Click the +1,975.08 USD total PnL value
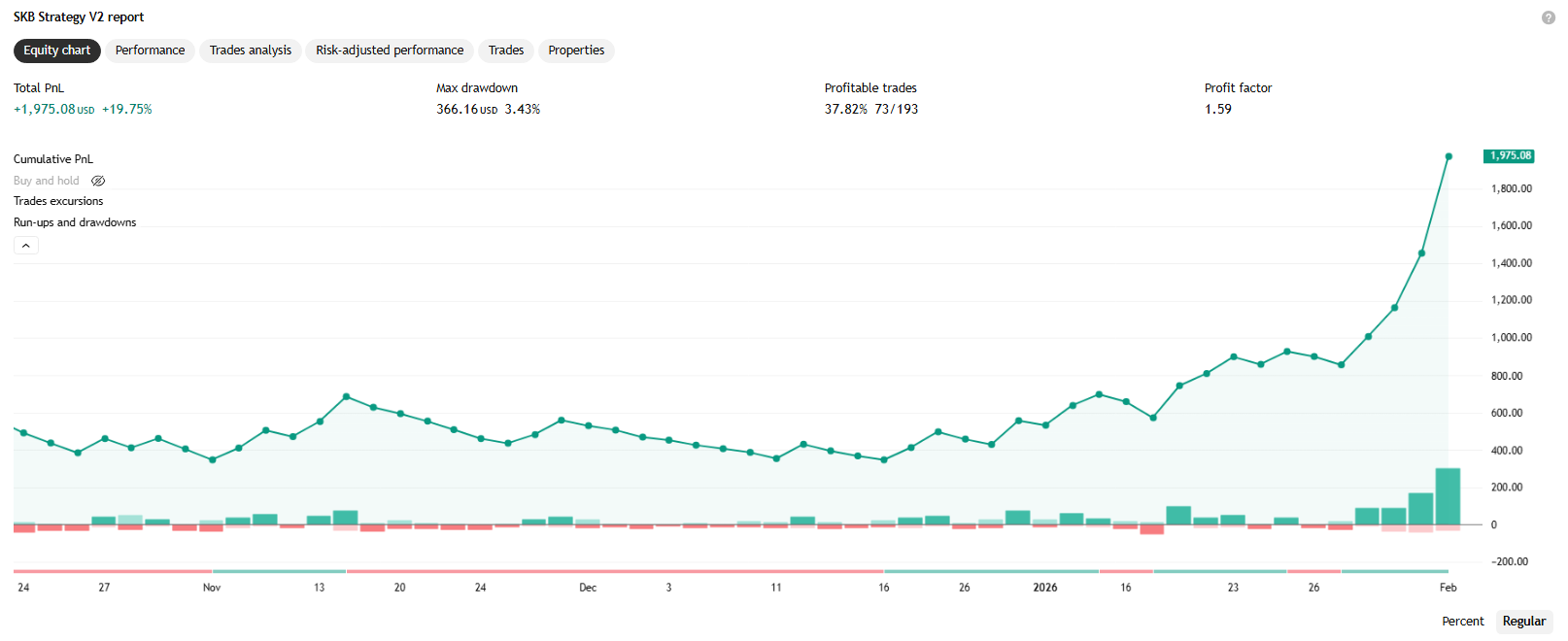 pos(54,110)
